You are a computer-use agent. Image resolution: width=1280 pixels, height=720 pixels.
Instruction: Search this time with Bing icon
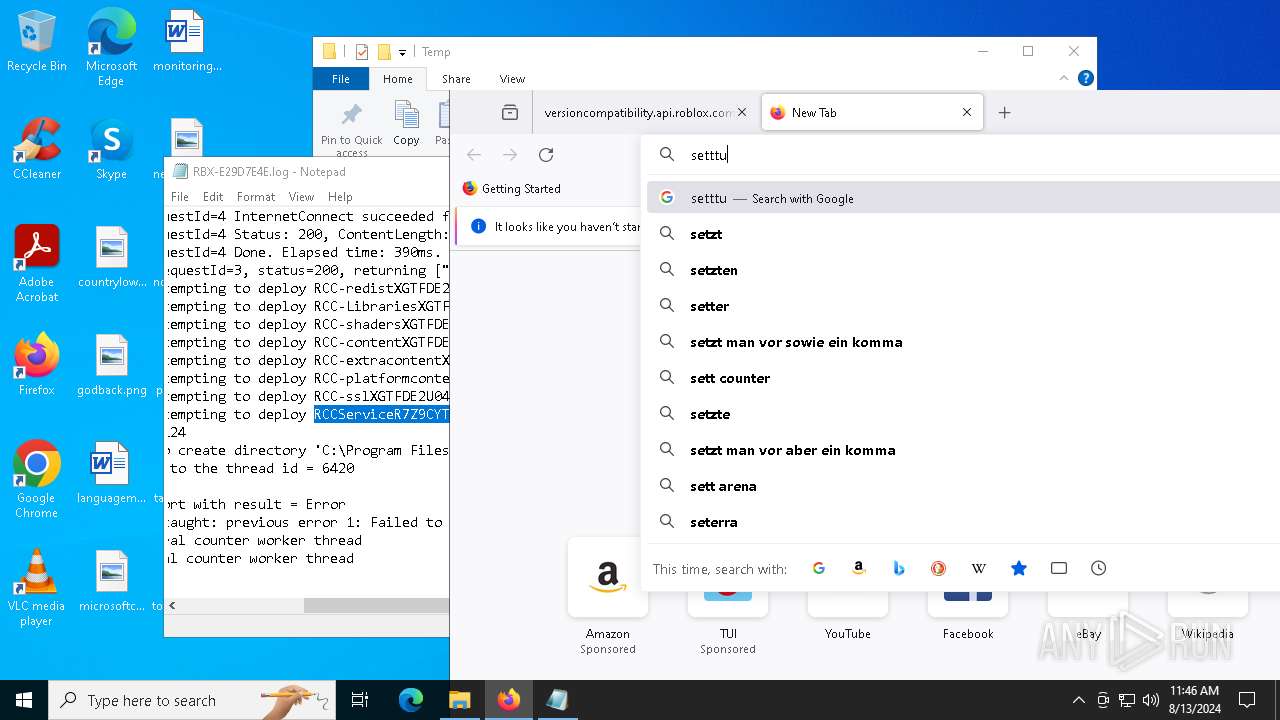click(899, 568)
